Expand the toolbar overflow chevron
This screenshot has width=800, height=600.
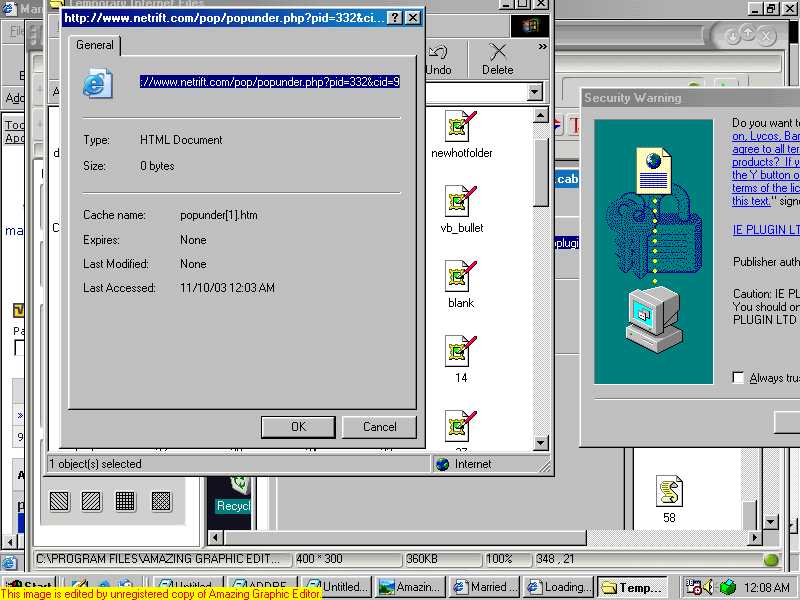(x=543, y=46)
